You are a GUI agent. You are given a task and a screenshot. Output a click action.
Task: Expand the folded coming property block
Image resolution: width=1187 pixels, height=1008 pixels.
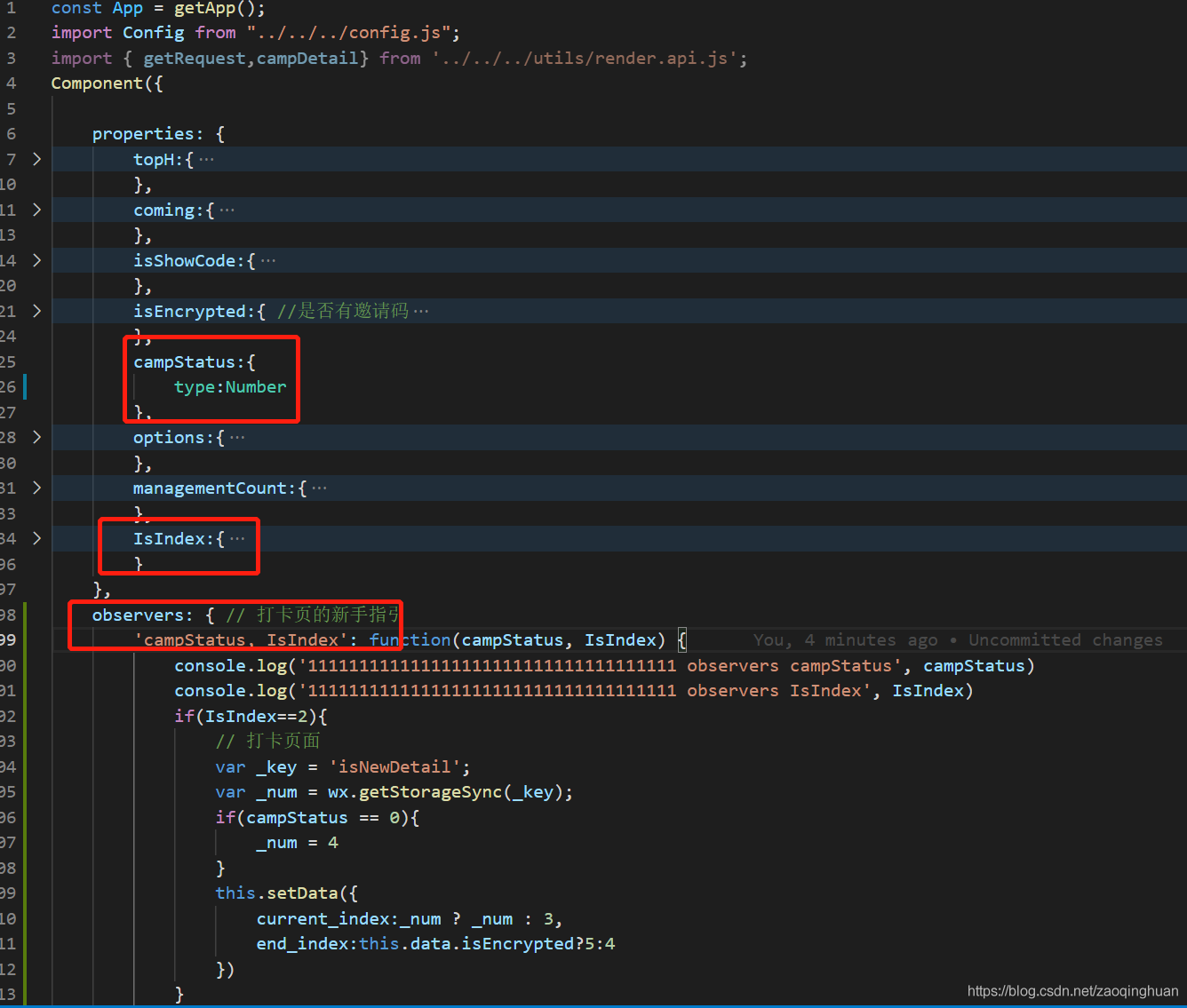[36, 210]
